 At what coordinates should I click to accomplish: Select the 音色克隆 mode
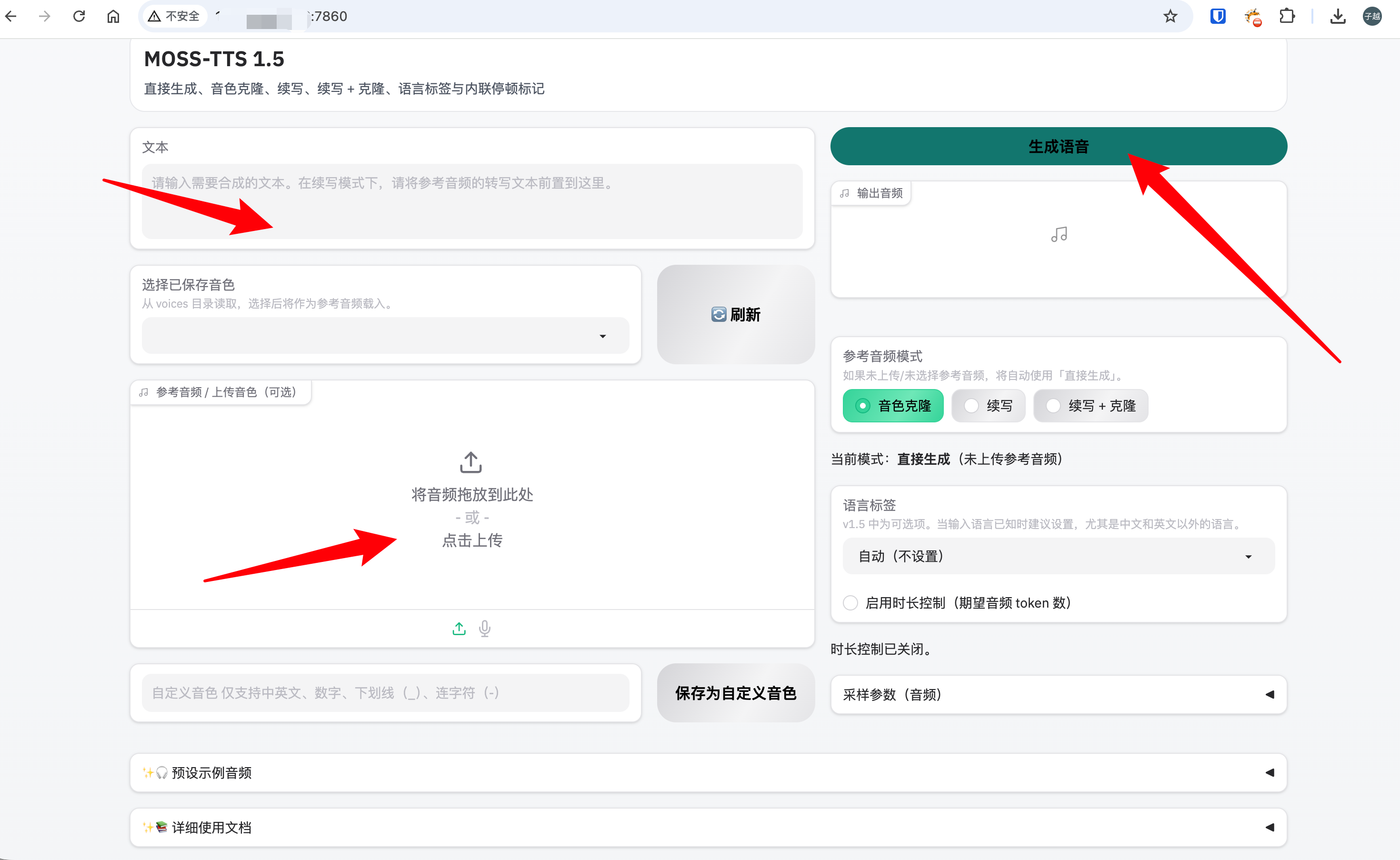point(893,406)
